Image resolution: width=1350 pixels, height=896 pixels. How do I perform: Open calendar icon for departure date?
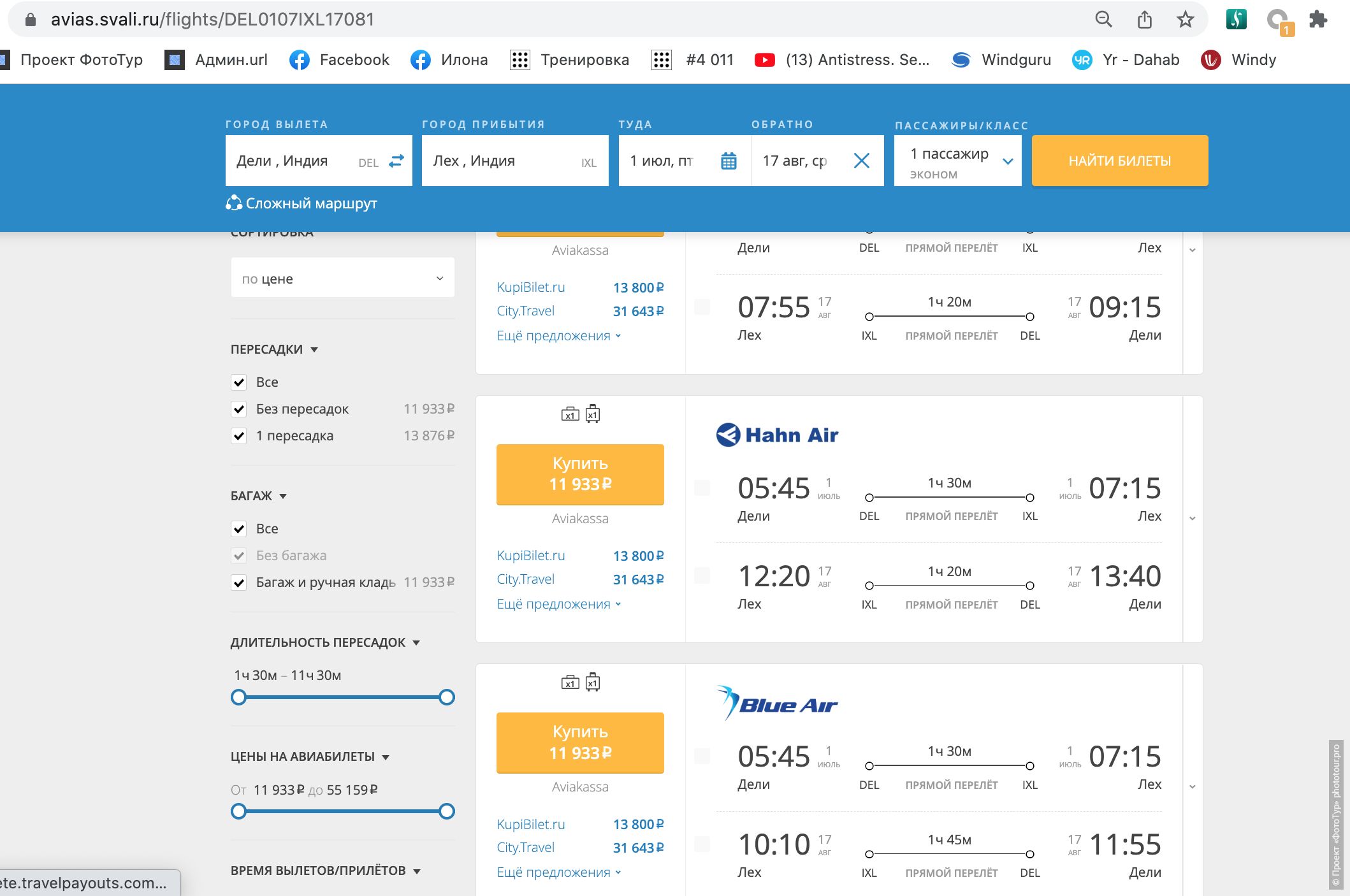point(729,161)
